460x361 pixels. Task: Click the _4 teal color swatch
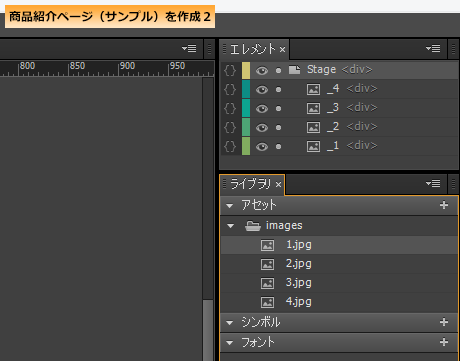point(246,89)
